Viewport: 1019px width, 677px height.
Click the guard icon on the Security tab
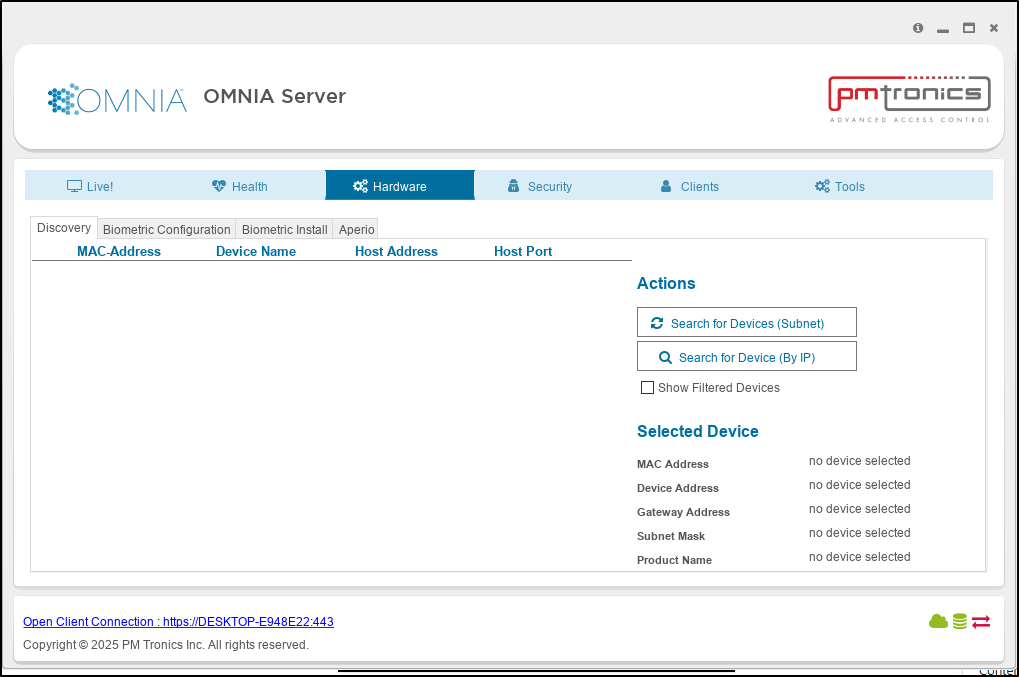(x=513, y=186)
